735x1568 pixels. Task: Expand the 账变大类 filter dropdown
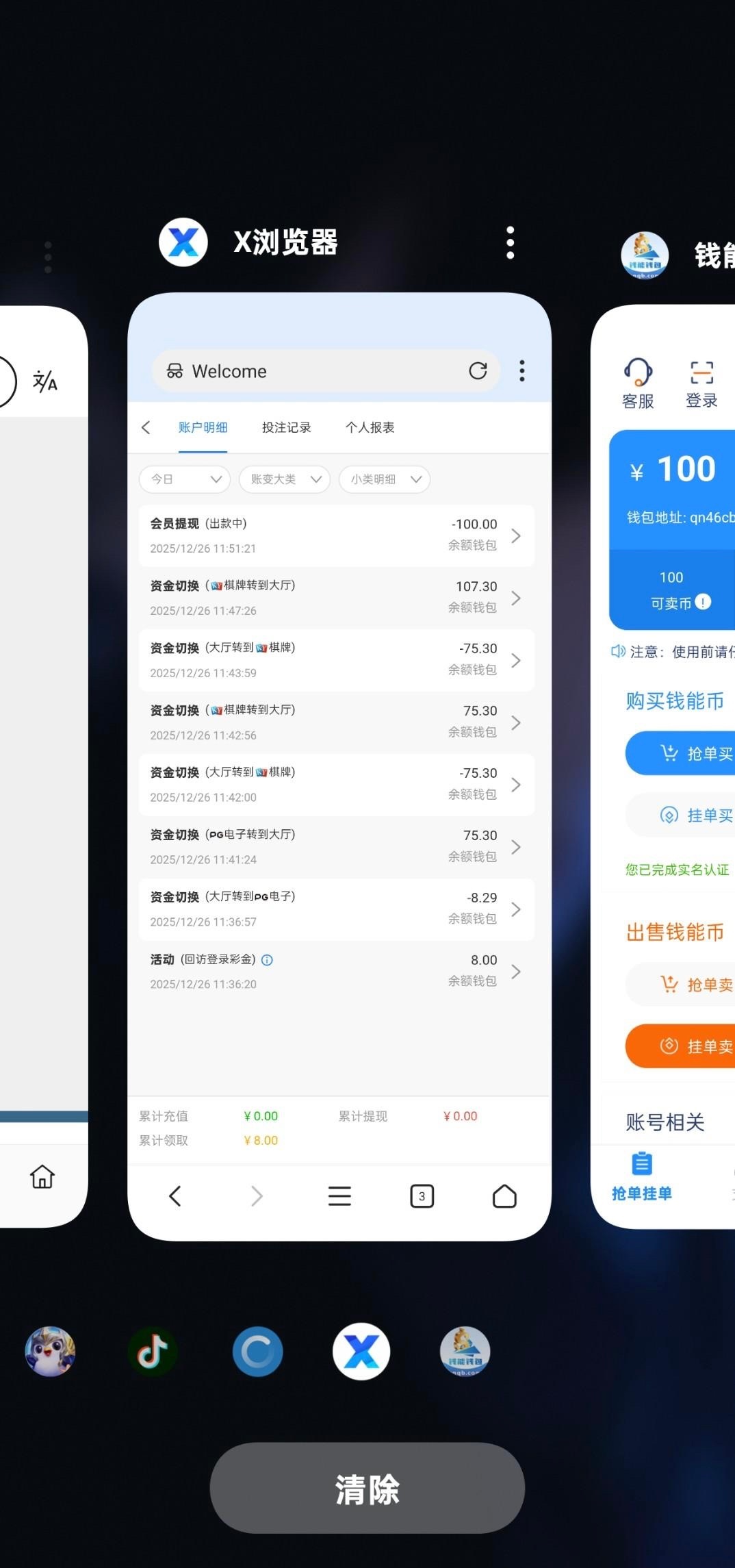[x=285, y=479]
